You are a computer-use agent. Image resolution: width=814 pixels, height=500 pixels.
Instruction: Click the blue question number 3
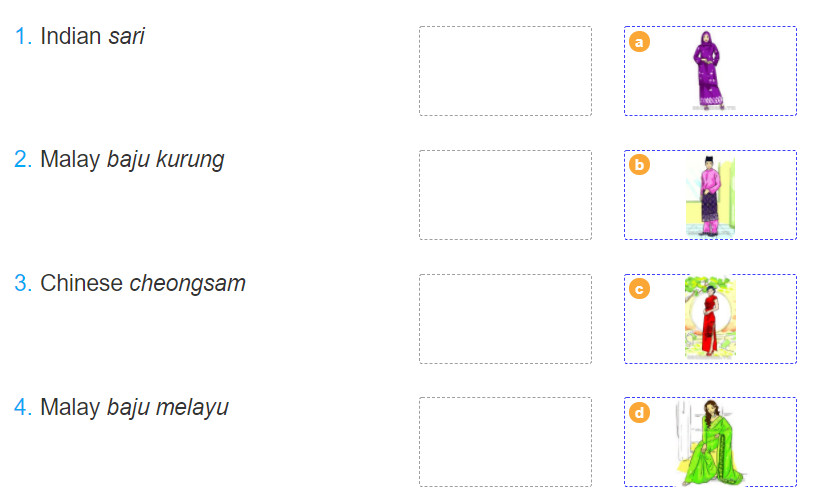(x=23, y=283)
